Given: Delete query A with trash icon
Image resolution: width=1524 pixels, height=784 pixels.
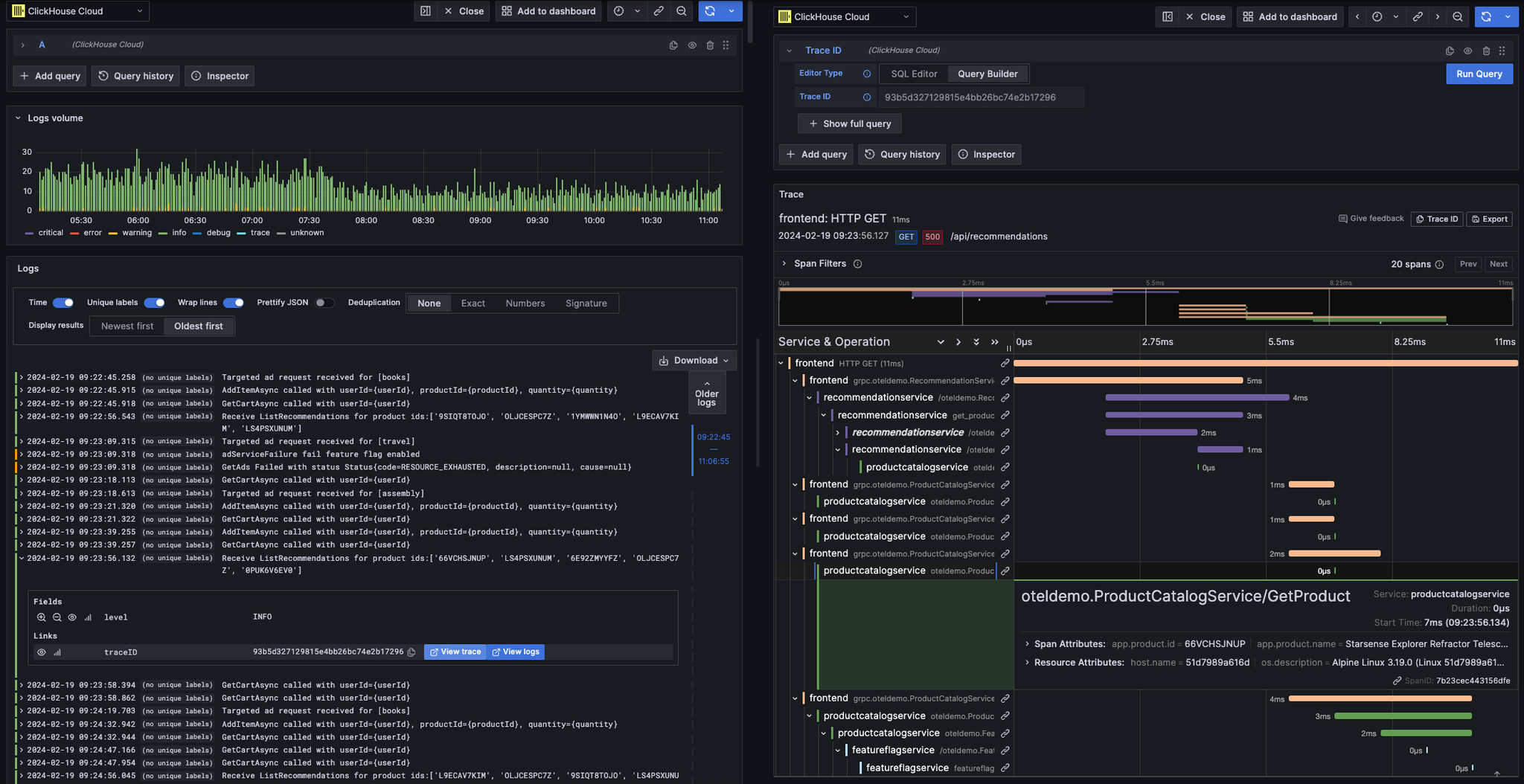Looking at the screenshot, I should pyautogui.click(x=710, y=45).
